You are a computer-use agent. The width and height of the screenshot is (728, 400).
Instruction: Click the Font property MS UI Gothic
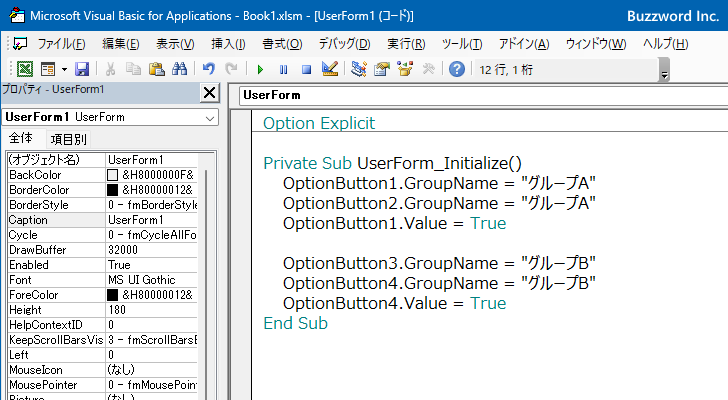[x=151, y=280]
